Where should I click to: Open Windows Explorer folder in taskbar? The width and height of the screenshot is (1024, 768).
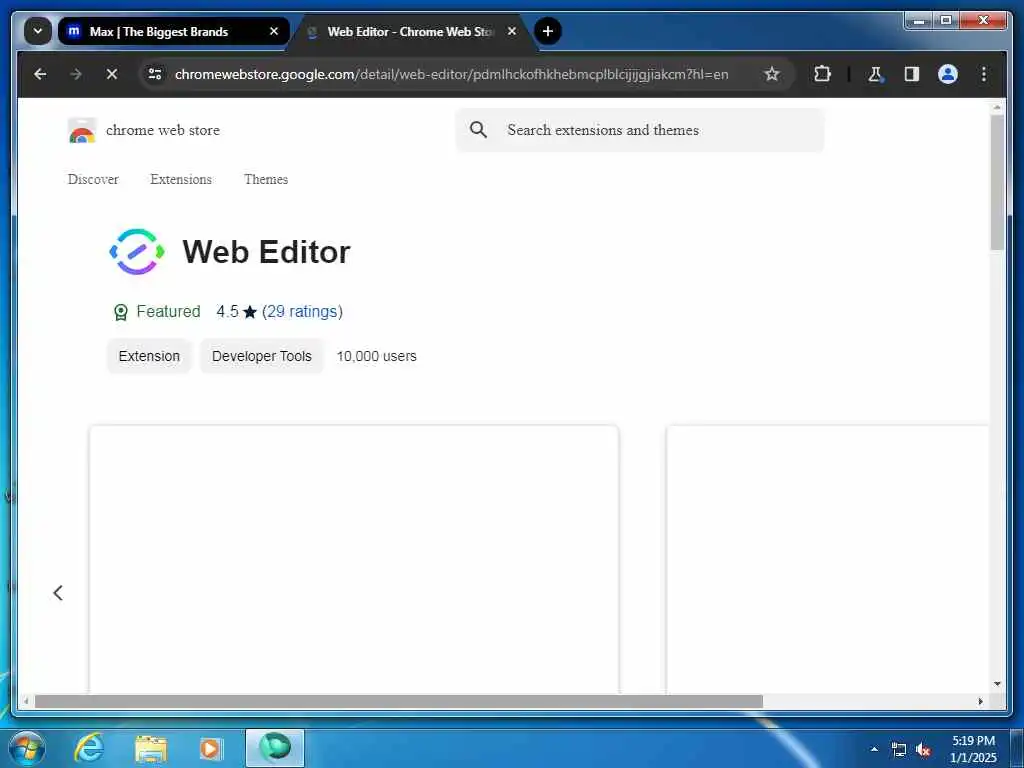point(151,748)
